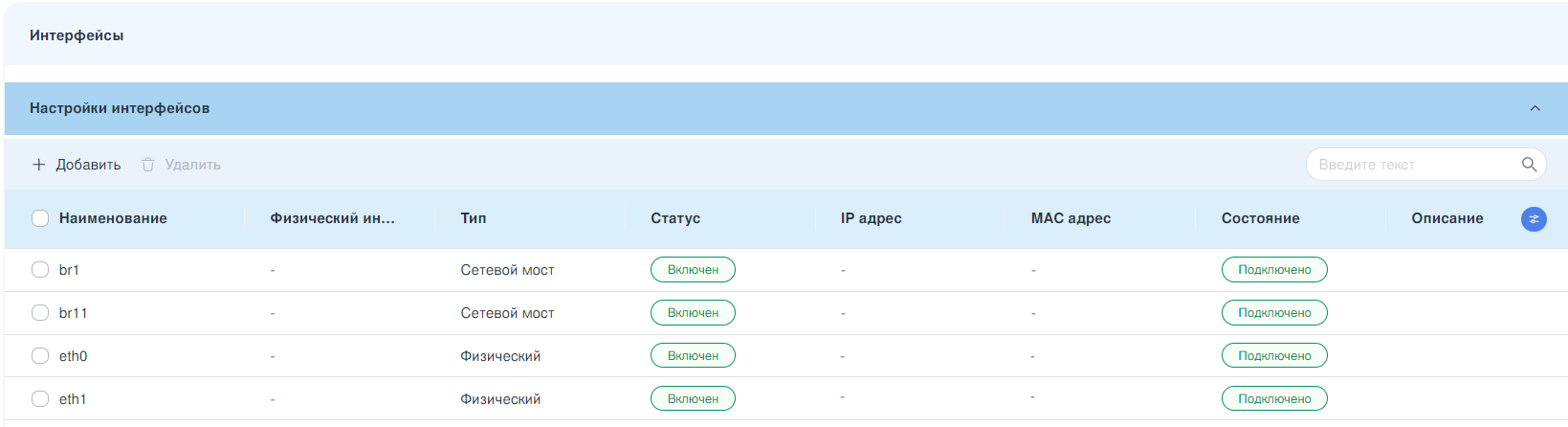Click the column settings filter icon
Viewport: 1568px width, 427px height.
coord(1534,219)
